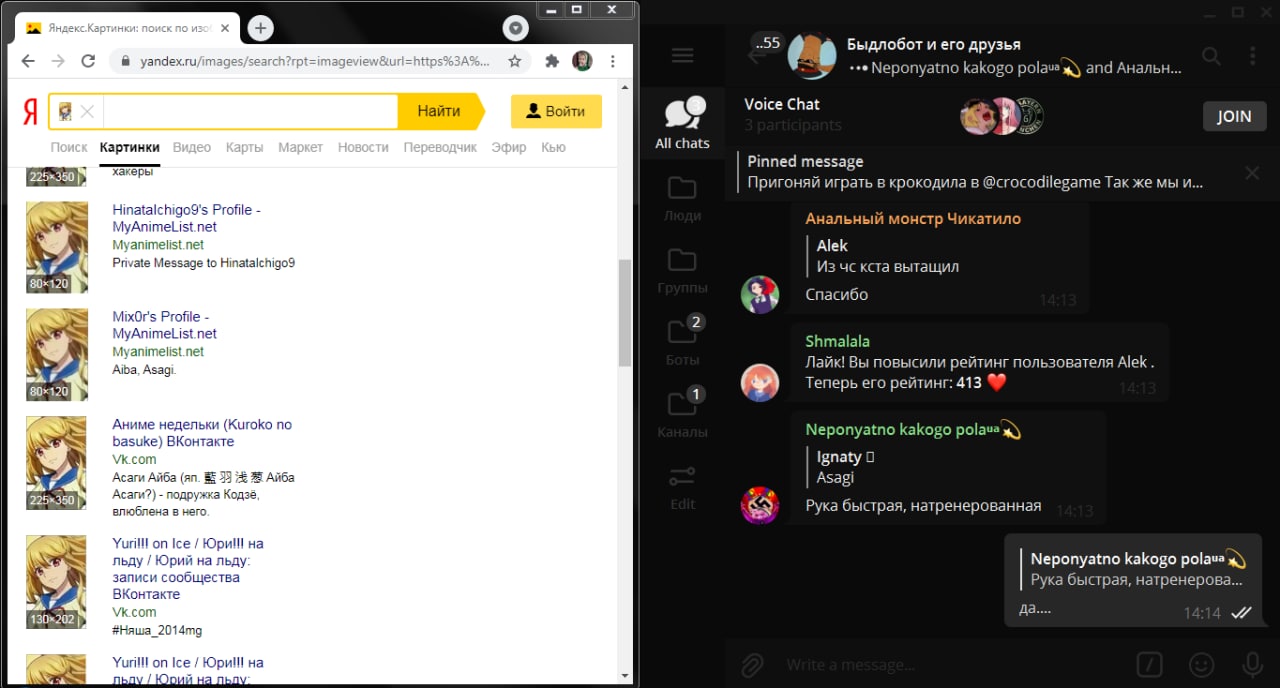The image size is (1280, 688).
Task: Switch to Поиск tab on Yandex
Action: [x=69, y=147]
